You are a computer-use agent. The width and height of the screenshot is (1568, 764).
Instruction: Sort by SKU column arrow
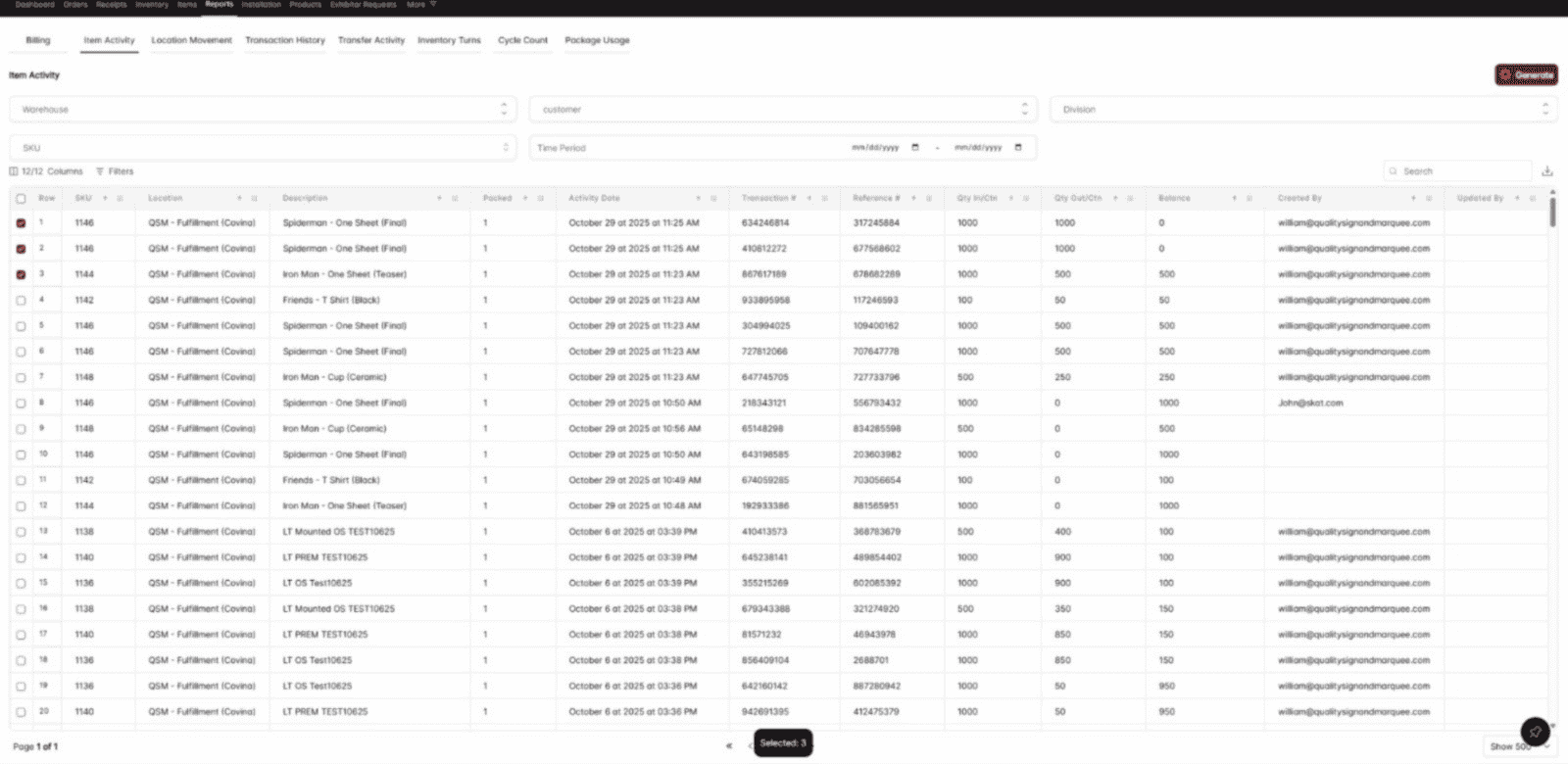click(x=105, y=198)
